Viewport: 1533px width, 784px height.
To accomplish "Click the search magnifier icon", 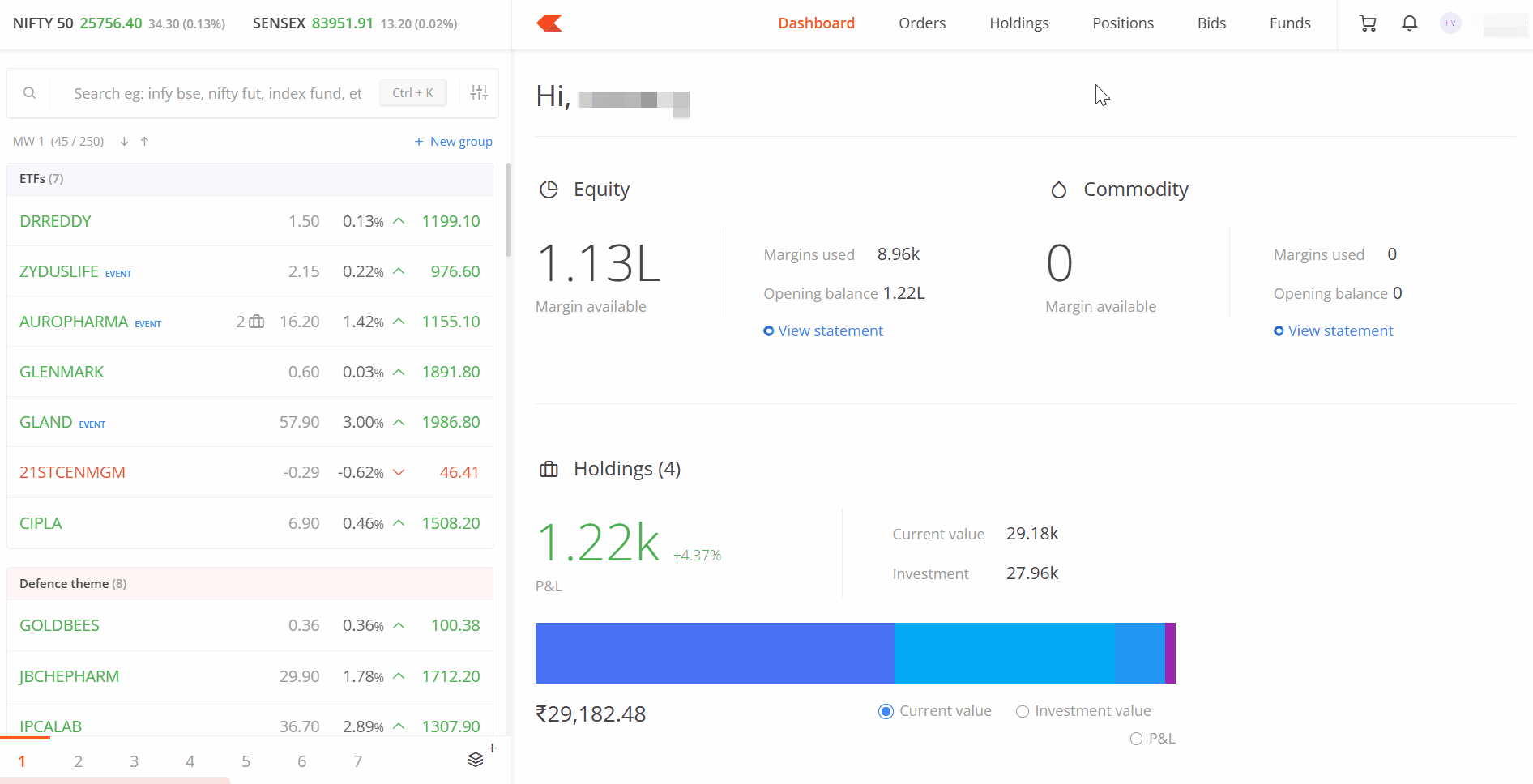I will (x=29, y=93).
